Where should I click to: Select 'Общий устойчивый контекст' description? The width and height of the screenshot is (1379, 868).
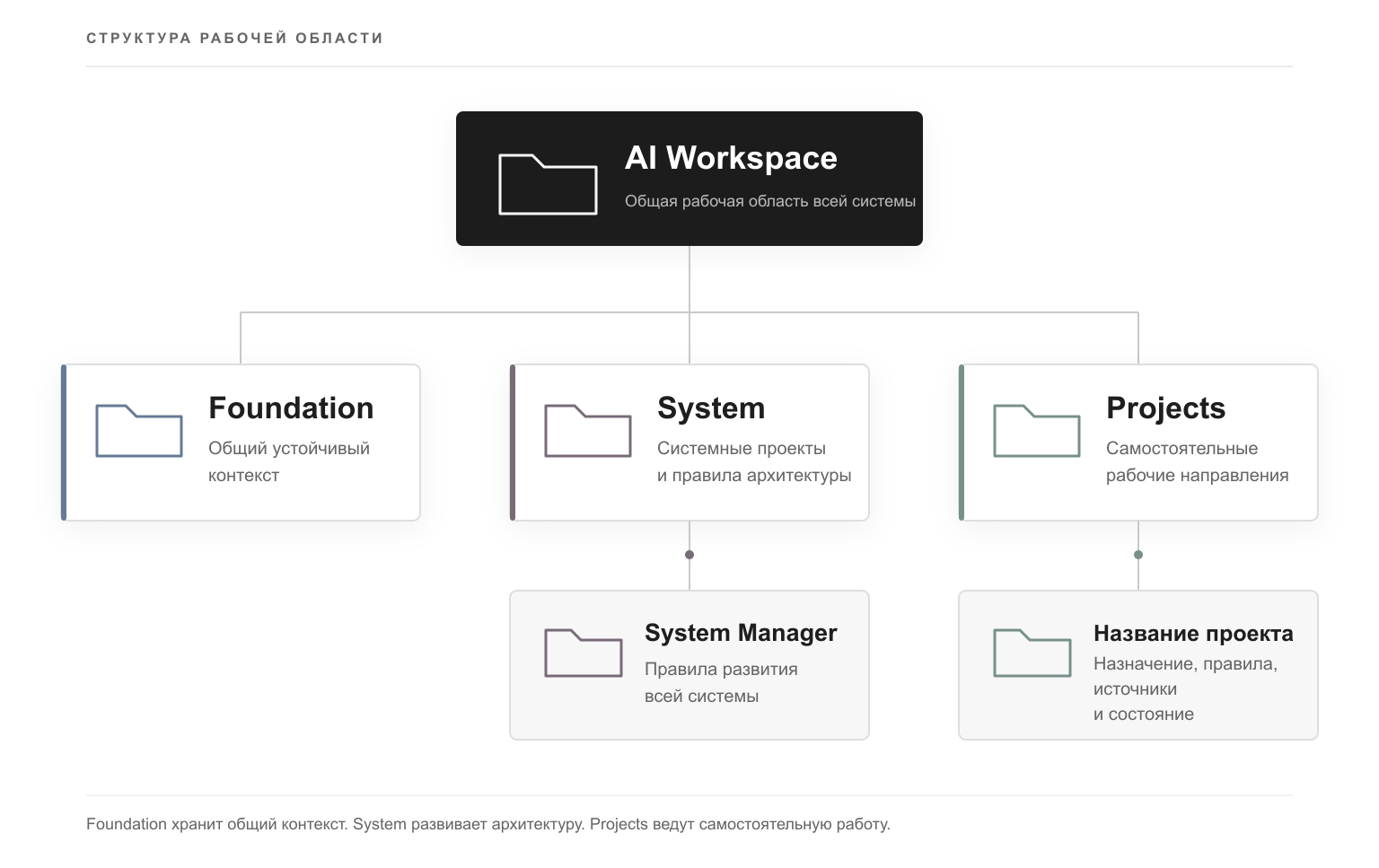289,461
